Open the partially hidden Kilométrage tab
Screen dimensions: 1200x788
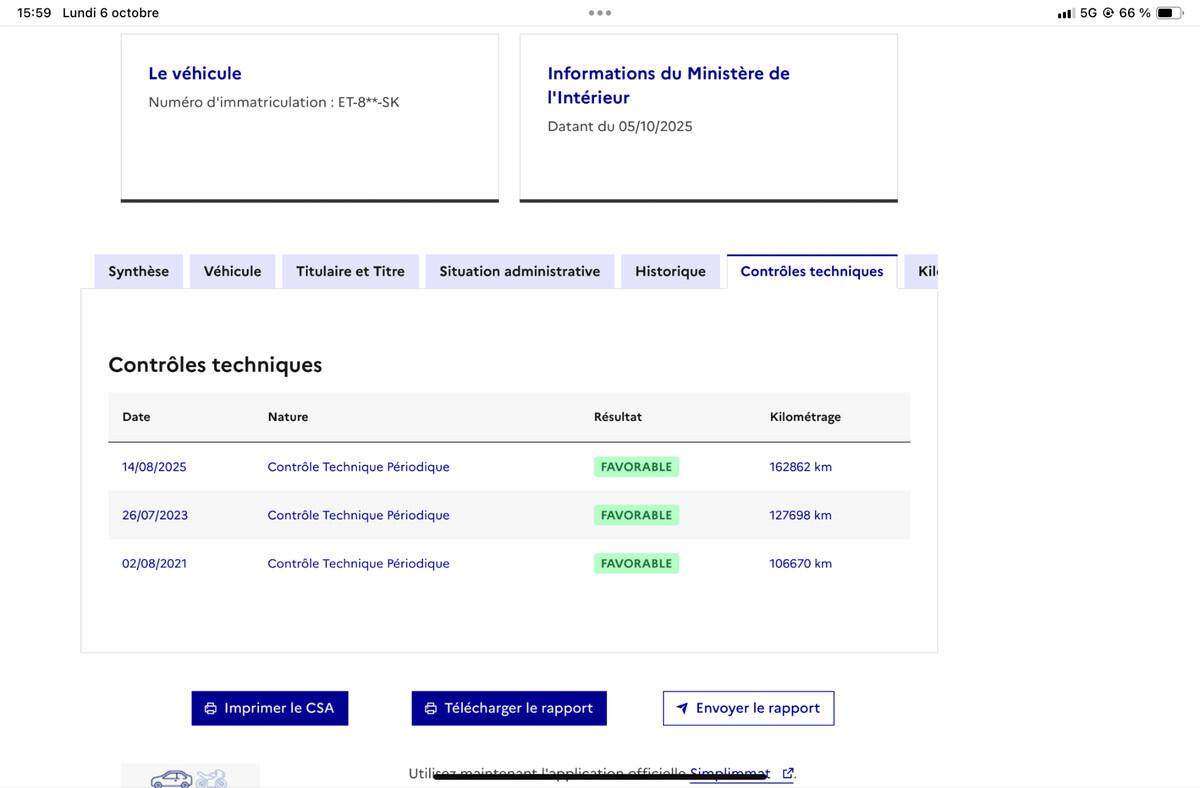point(924,271)
